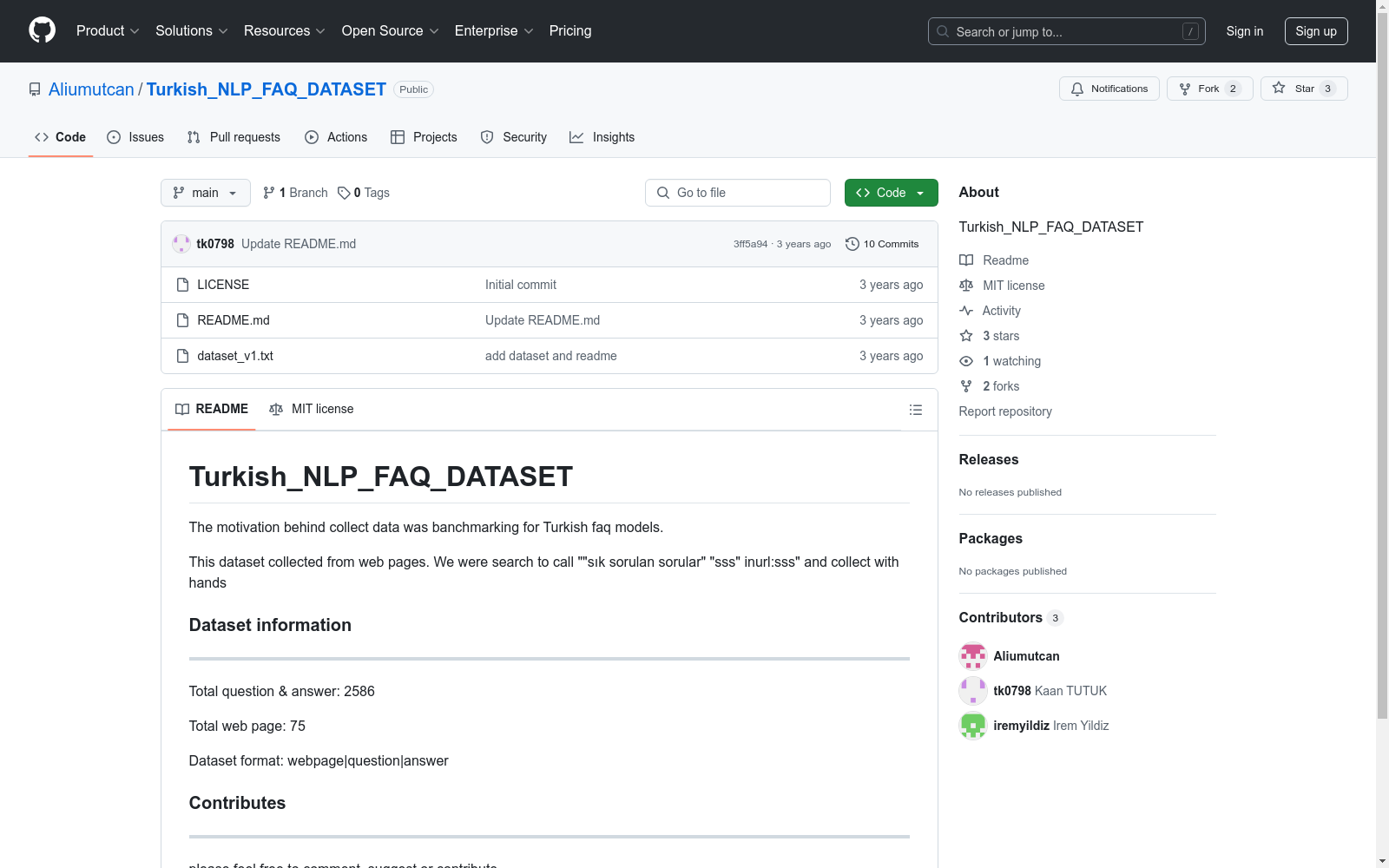
Task: Click the fork icon next to 2 forks
Action: [x=966, y=386]
